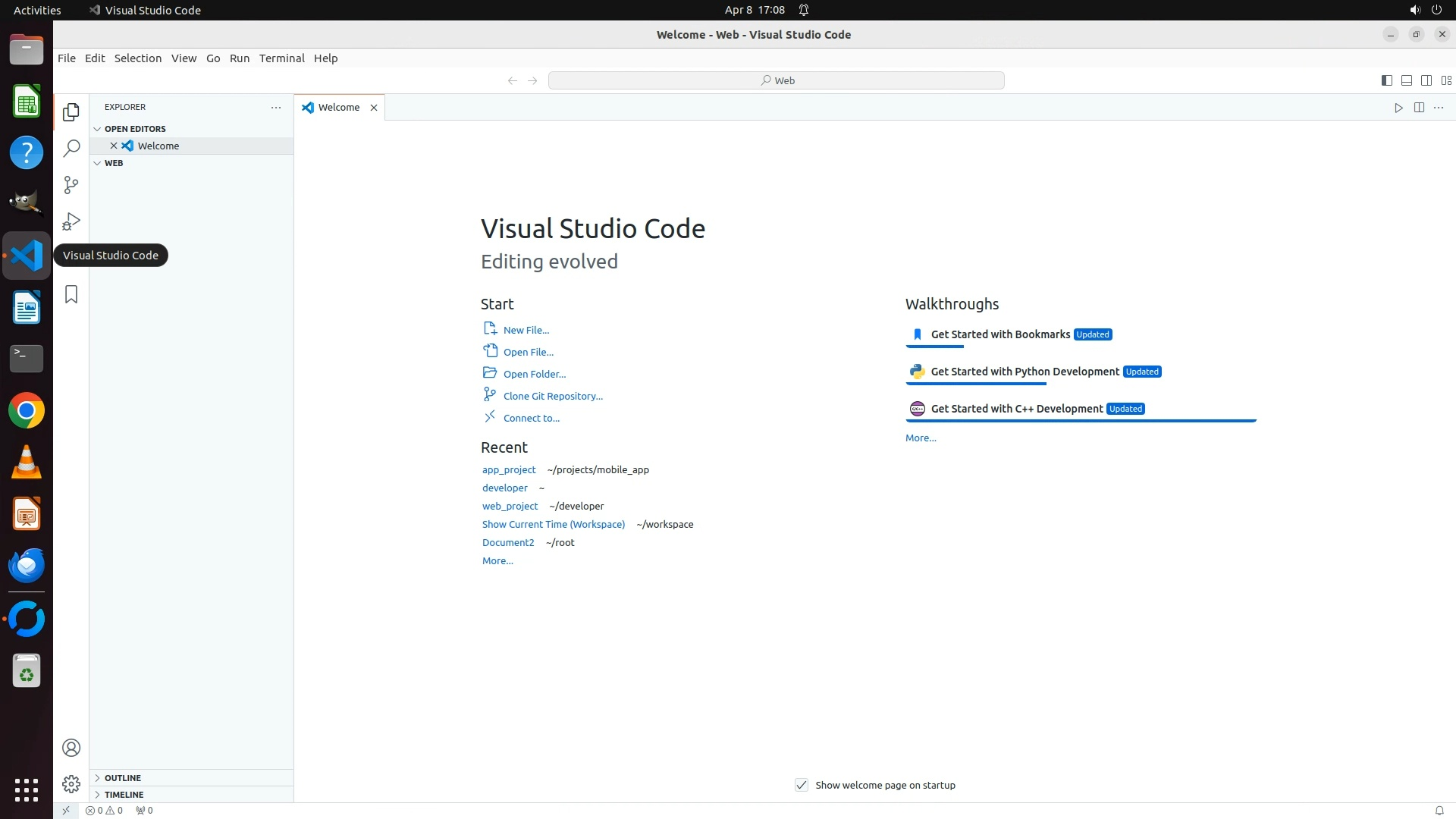Open recent app_project folder link
The image size is (1456, 819).
[509, 469]
